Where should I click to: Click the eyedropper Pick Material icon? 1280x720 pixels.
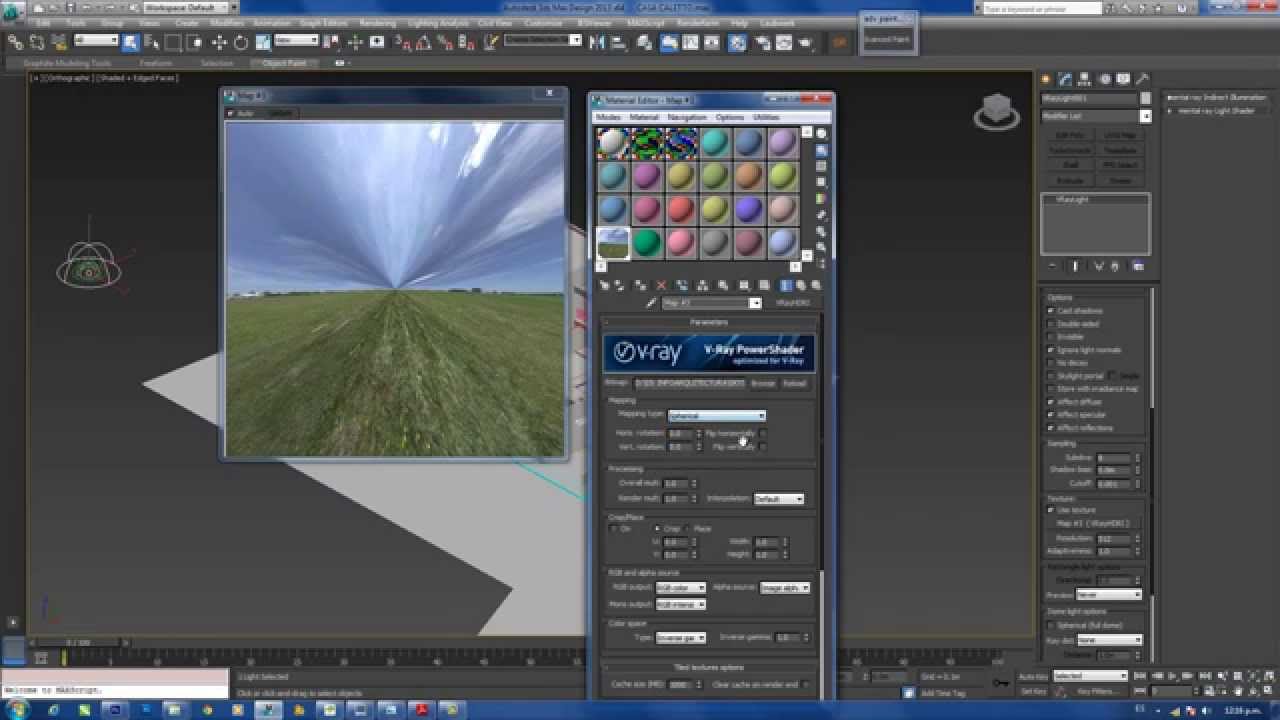[650, 303]
